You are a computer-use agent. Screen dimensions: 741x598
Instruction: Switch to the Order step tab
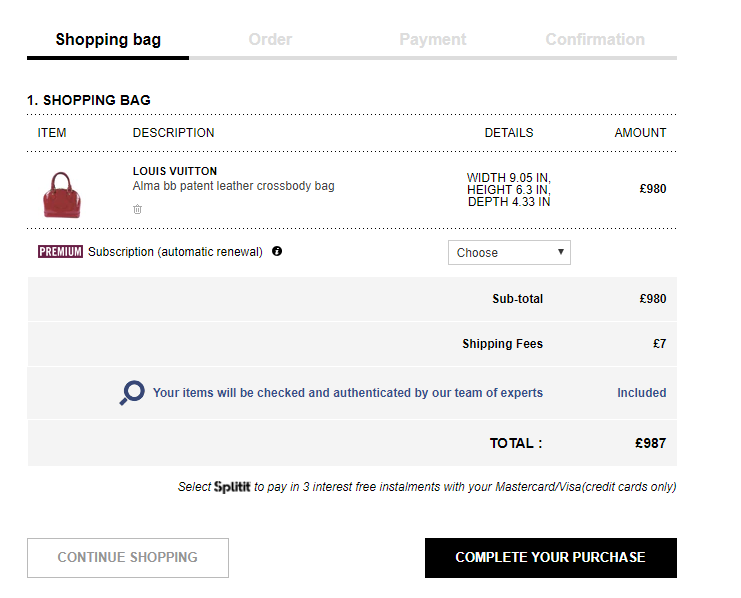point(270,40)
